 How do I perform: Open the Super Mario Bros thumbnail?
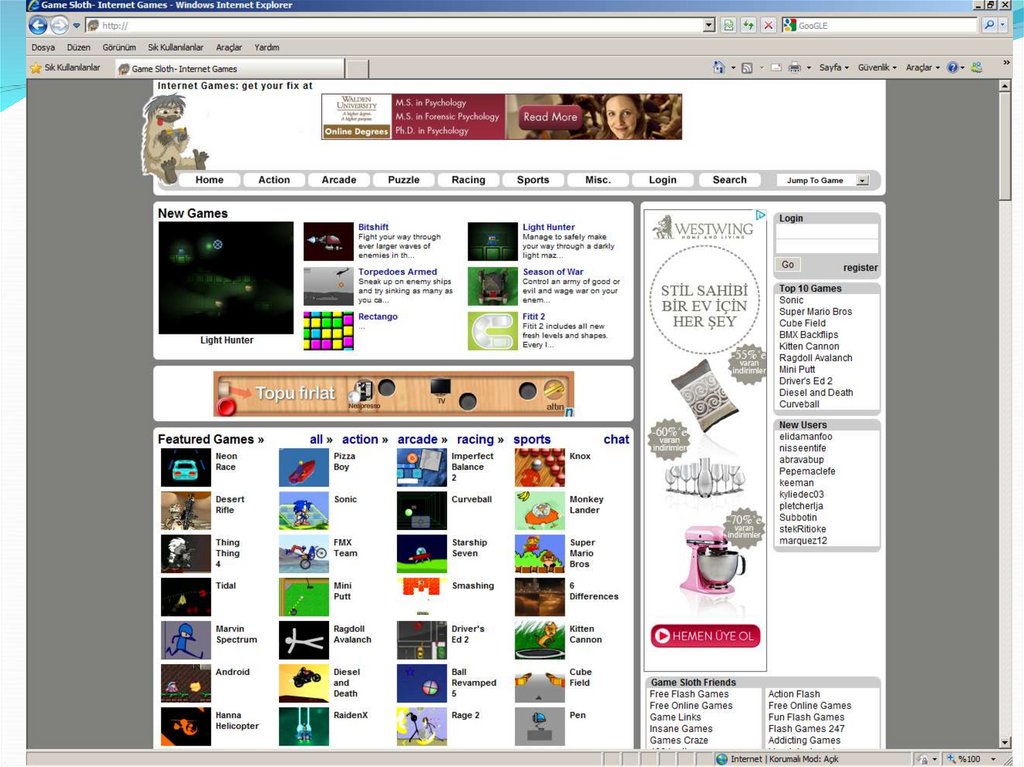pos(539,553)
